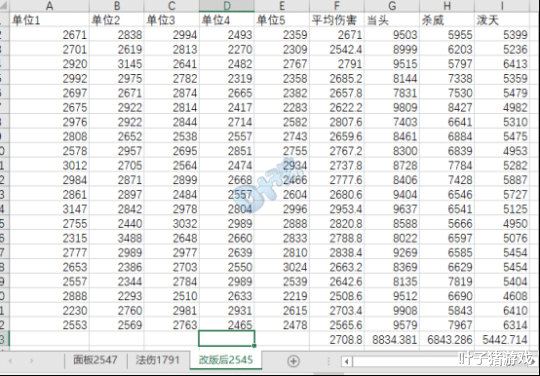This screenshot has height=376, width=540.
Task: Select cell with value 8427
Action: [447, 107]
